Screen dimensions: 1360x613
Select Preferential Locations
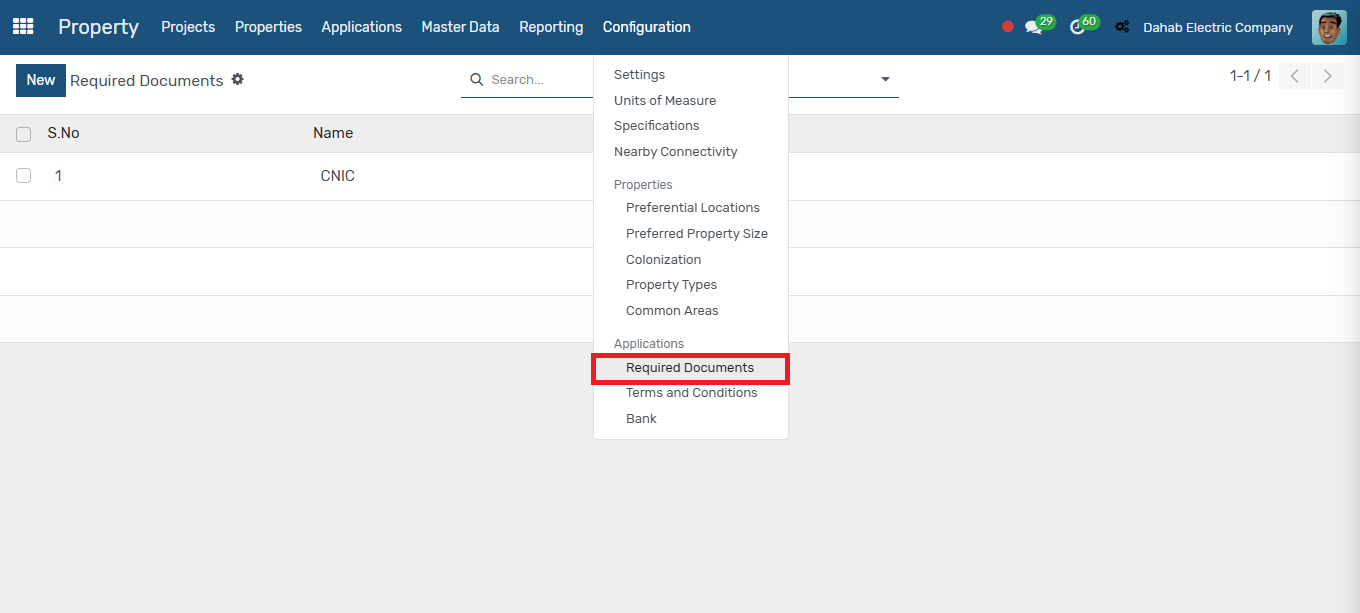[x=691, y=208]
